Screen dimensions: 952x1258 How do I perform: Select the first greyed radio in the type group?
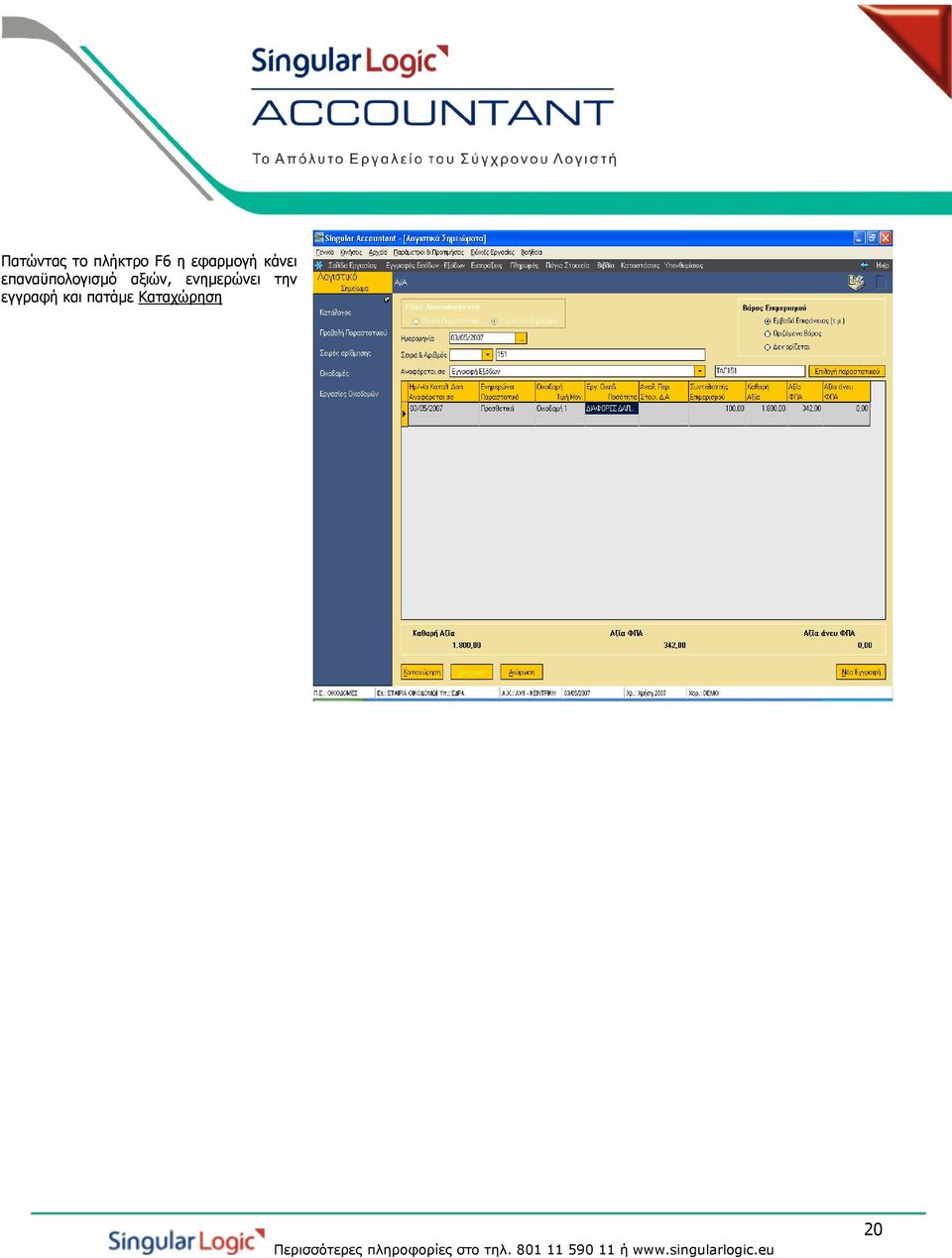tap(416, 321)
